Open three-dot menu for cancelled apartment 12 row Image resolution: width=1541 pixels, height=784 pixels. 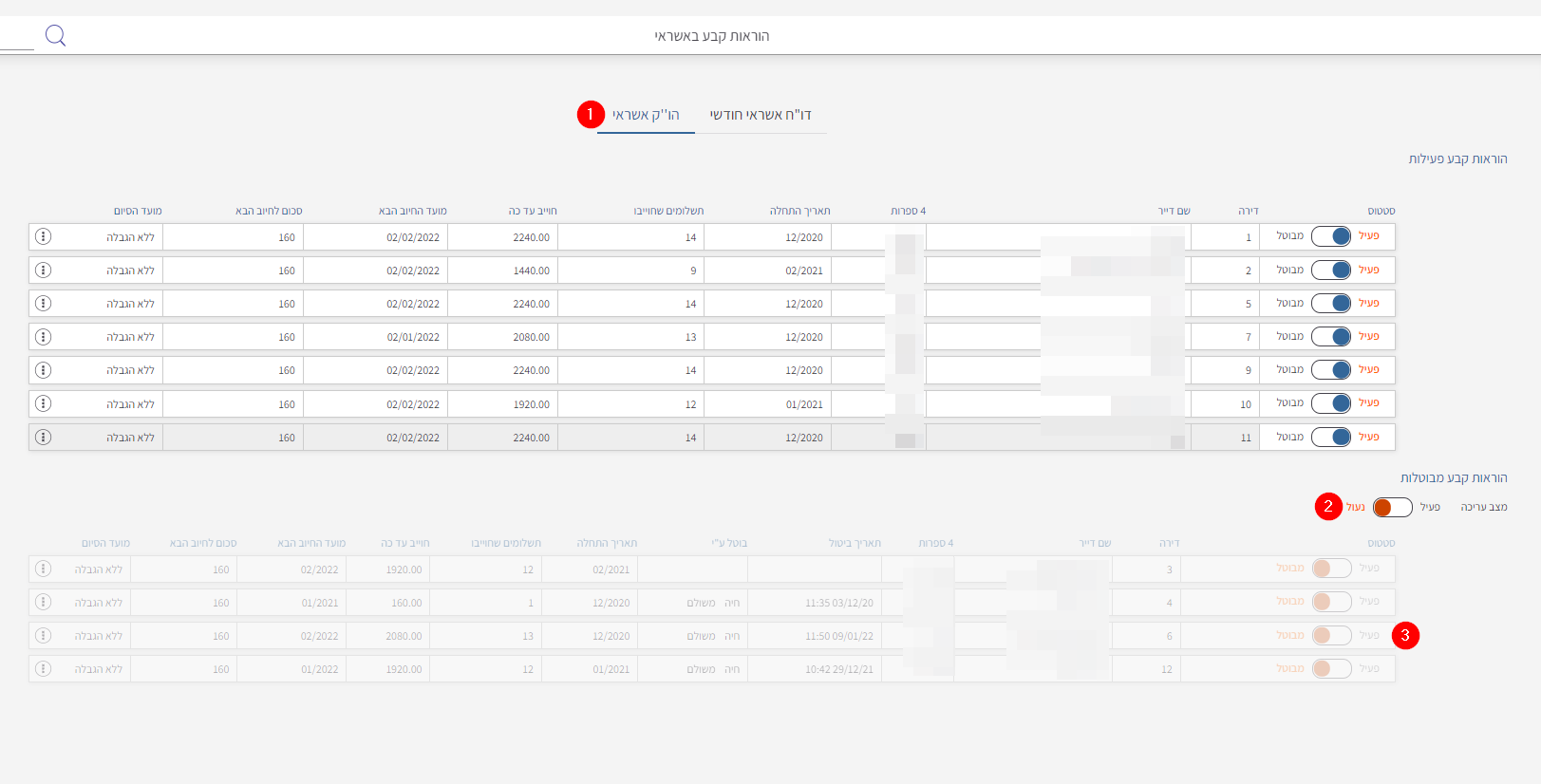pos(43,669)
